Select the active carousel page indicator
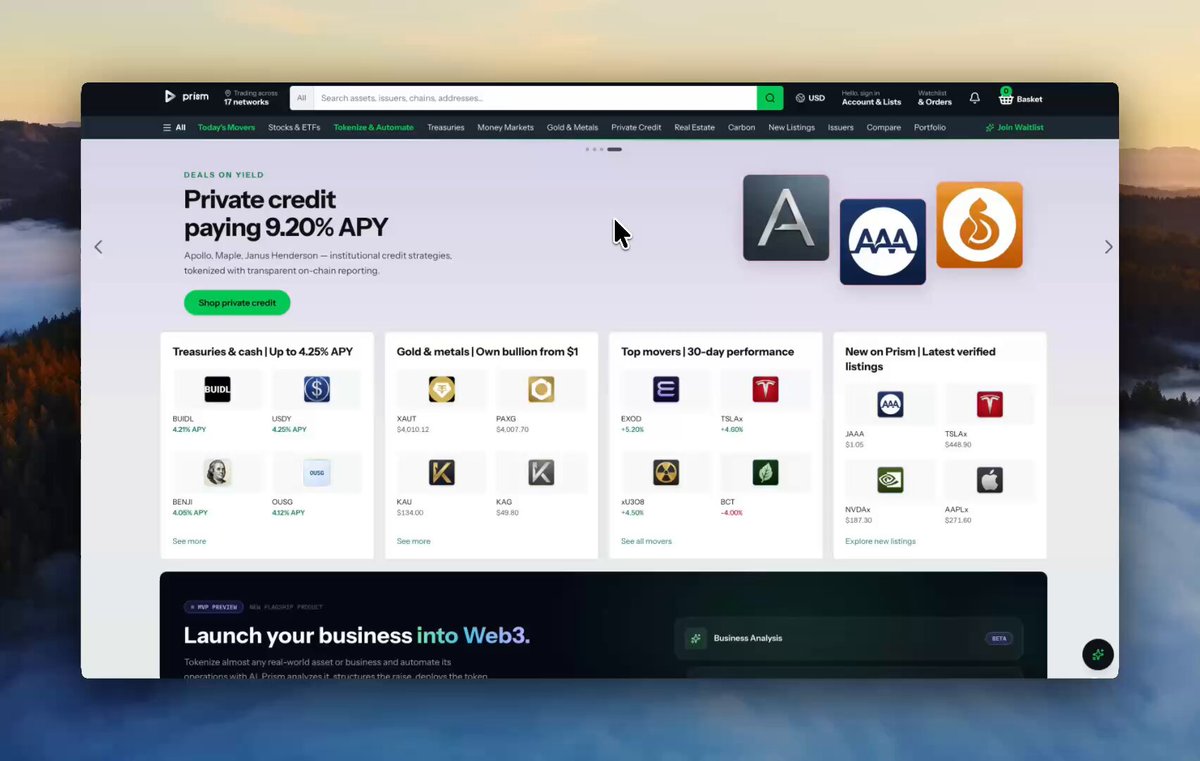Image resolution: width=1200 pixels, height=761 pixels. (x=614, y=149)
